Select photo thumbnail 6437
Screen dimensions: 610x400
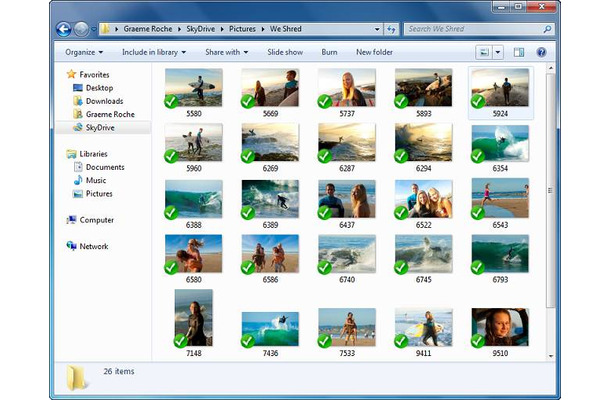point(347,199)
